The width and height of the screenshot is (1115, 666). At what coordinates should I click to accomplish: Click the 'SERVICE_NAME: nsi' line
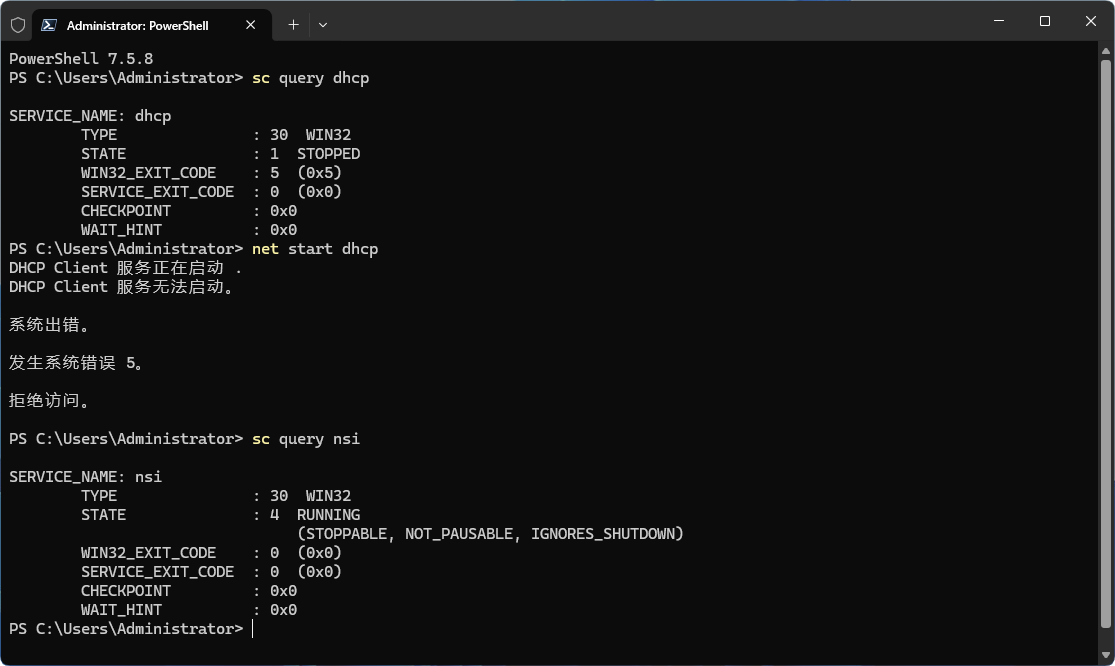[85, 477]
